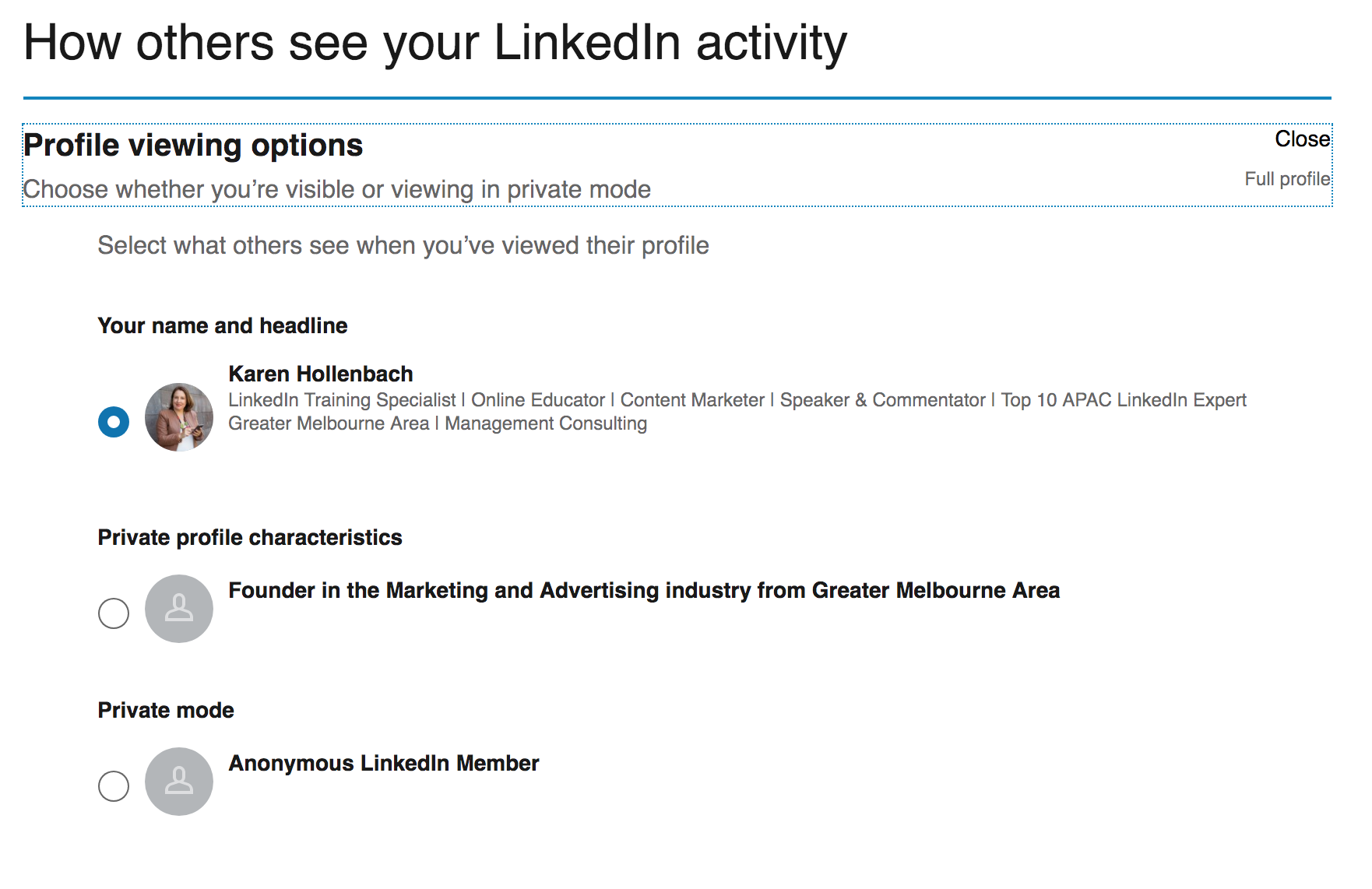Select the Anonymous LinkedIn Member radio button
The image size is (1372, 889).
coord(114,786)
